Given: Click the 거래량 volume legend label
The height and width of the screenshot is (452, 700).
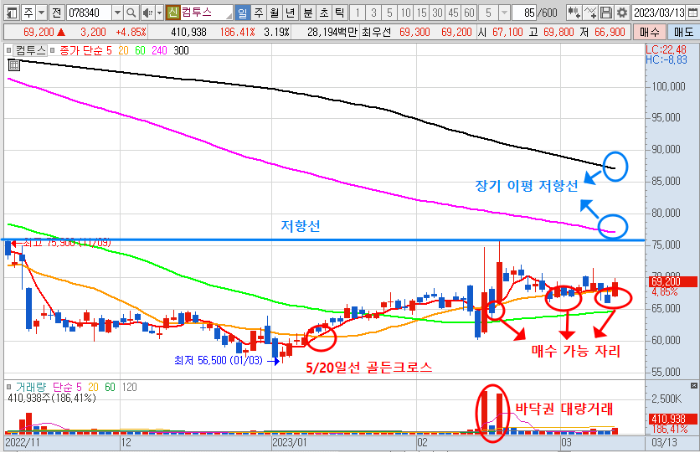Looking at the screenshot, I should (x=30, y=387).
